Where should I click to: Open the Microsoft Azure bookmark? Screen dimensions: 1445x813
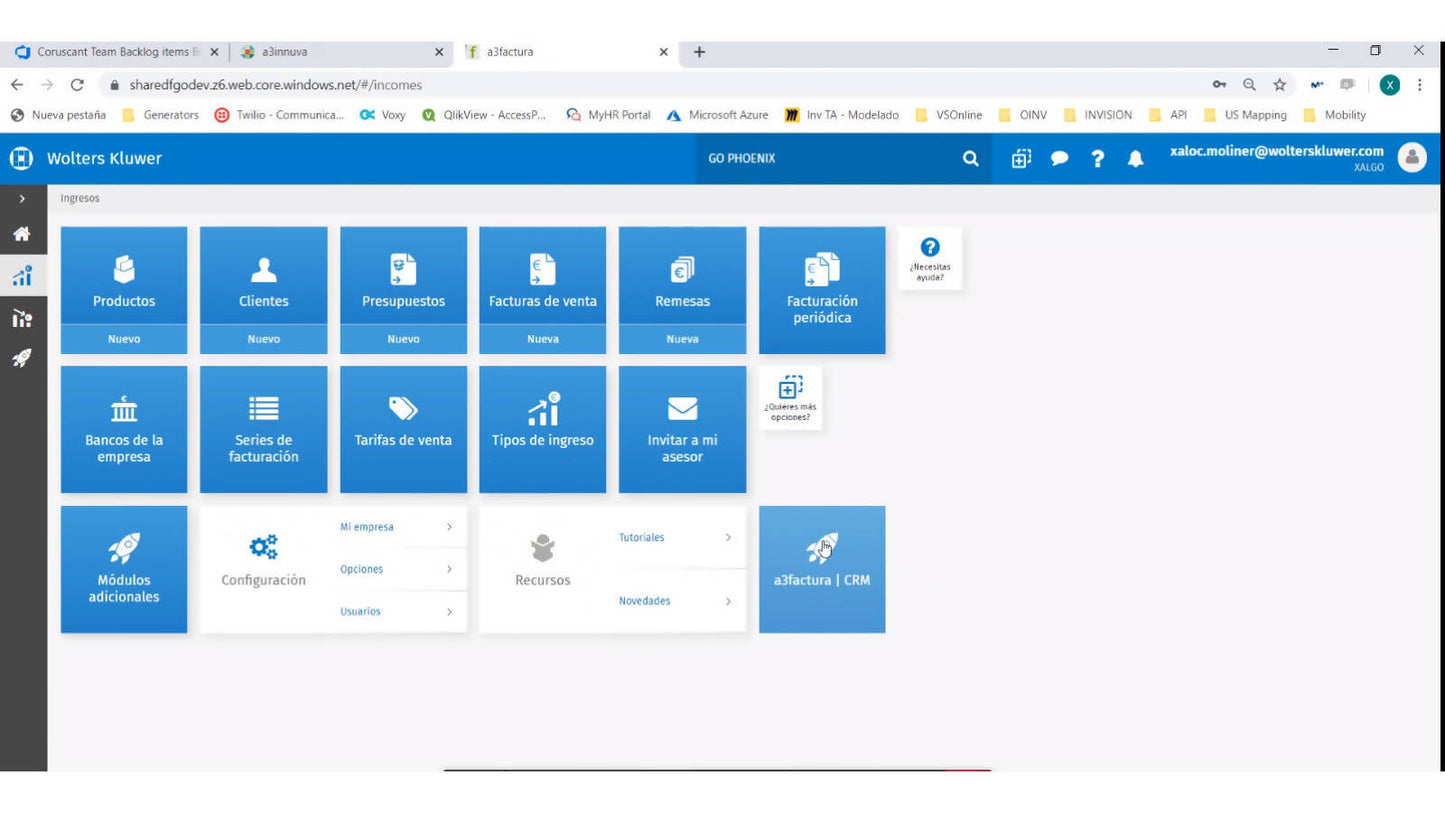[717, 115]
